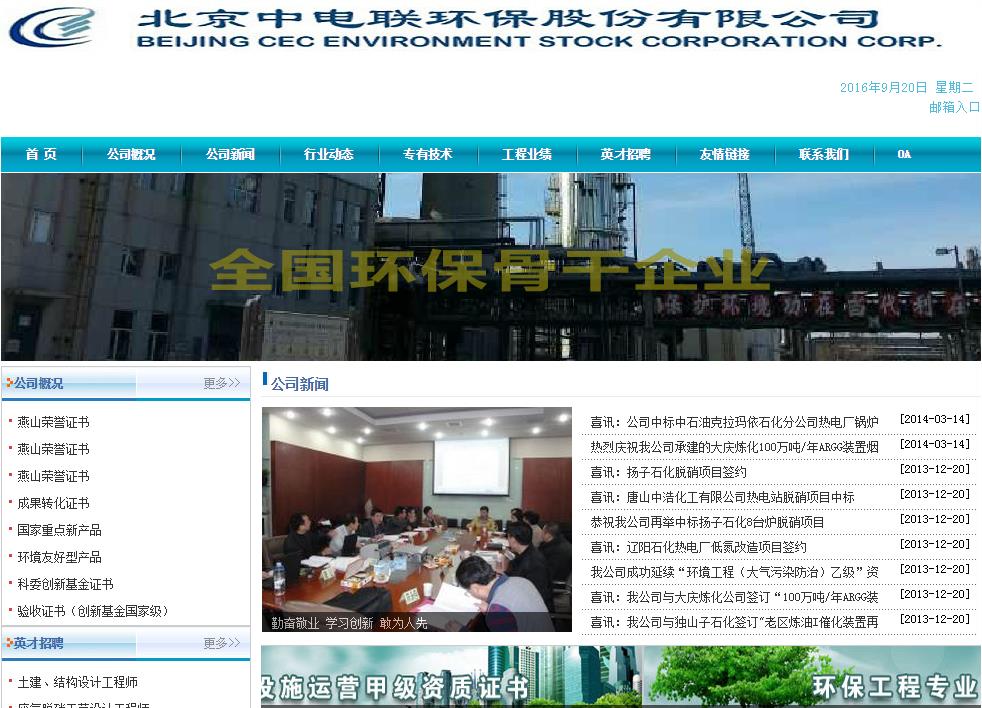Click the meeting room news photo
This screenshot has height=708, width=982.
[417, 519]
